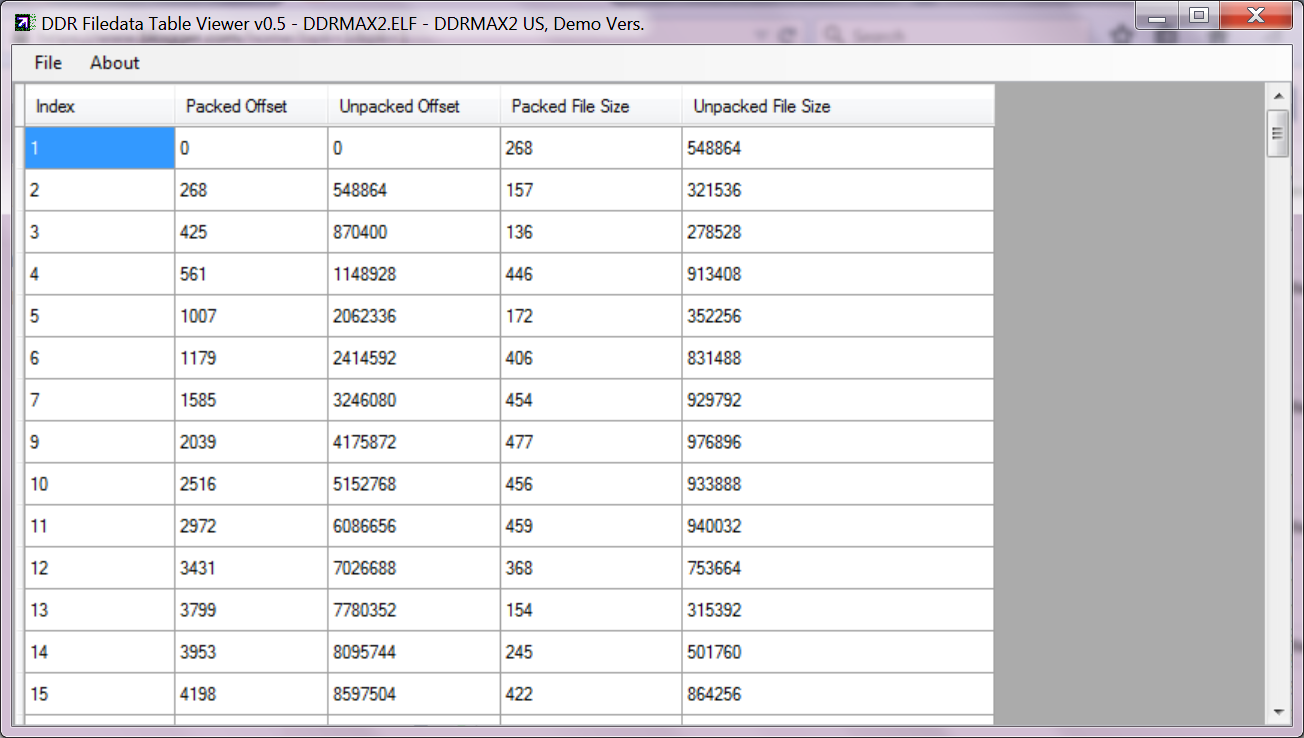
Task: Open the About menu
Action: pyautogui.click(x=115, y=63)
